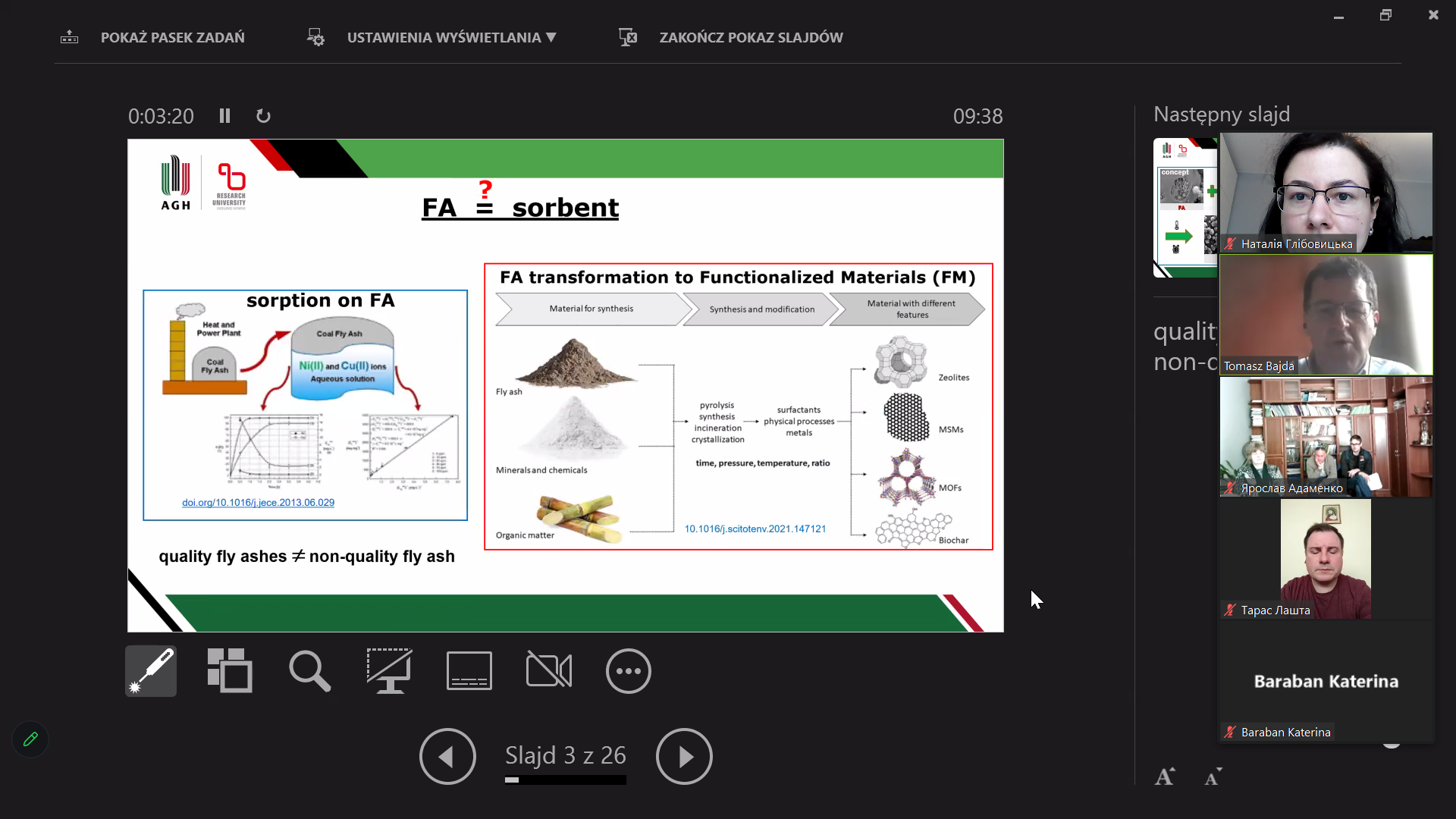The height and width of the screenshot is (819, 1456).
Task: Open the see all slides grid view
Action: click(230, 671)
